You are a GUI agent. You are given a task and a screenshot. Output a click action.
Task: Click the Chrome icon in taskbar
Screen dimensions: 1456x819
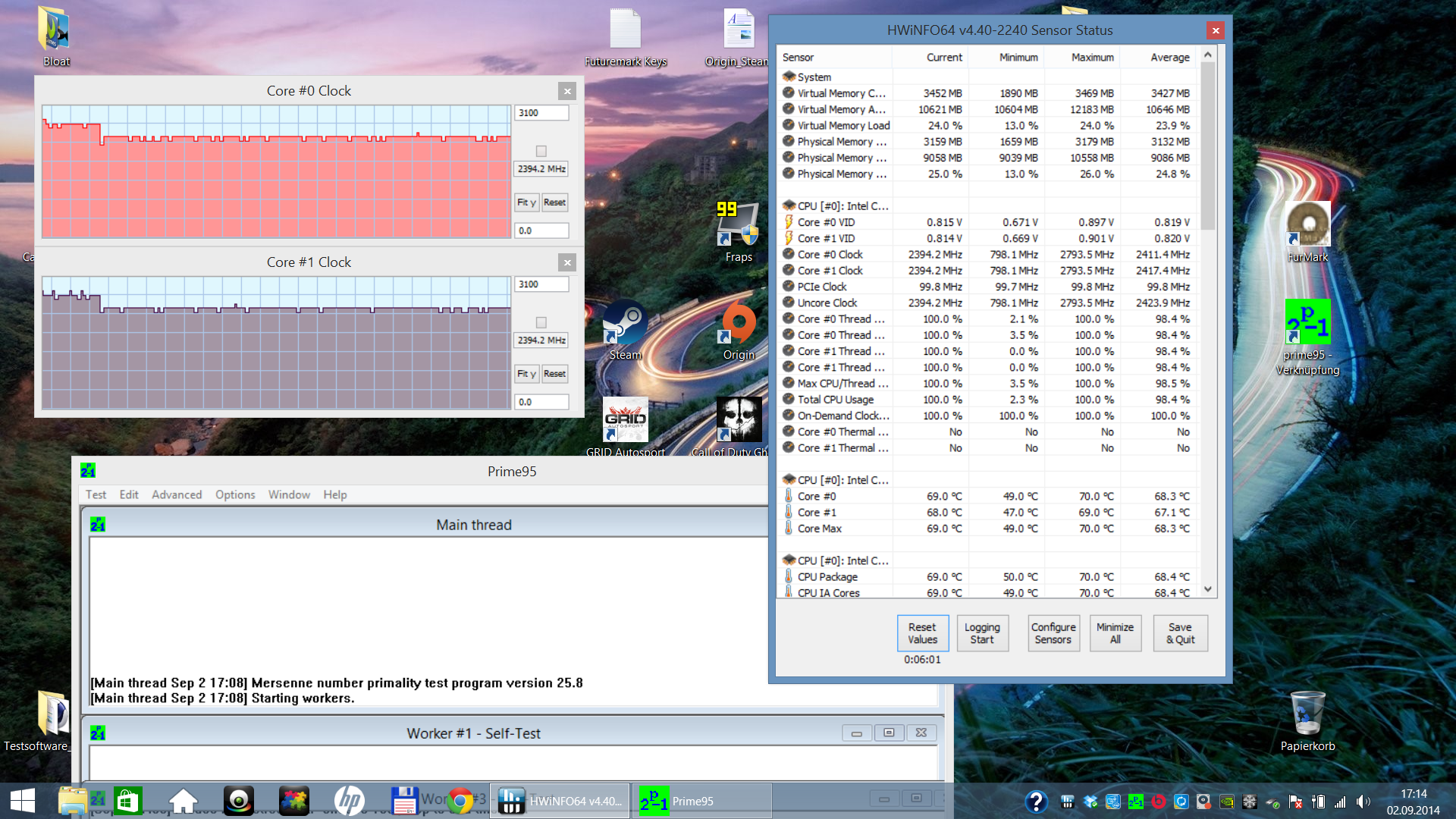(460, 801)
